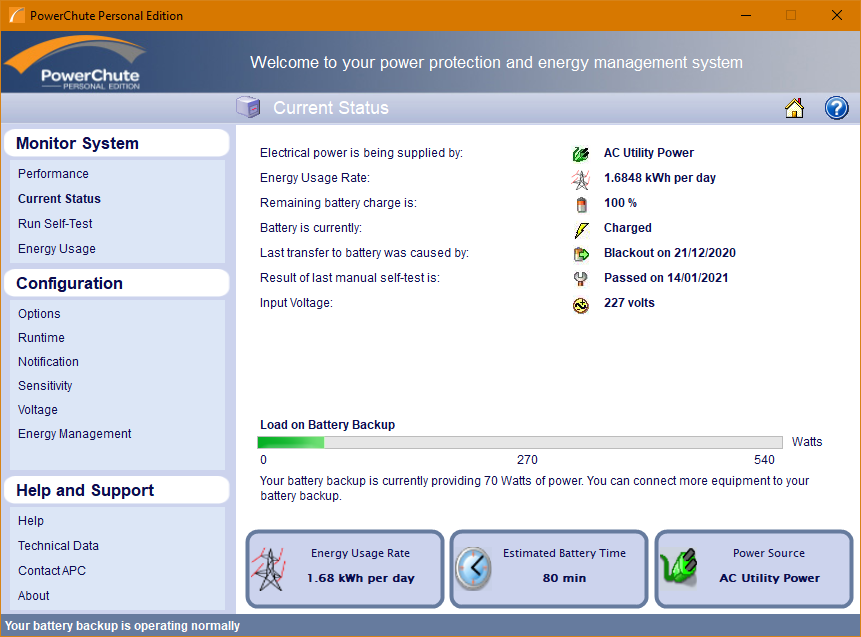Open the Energy Usage page
This screenshot has height=637, width=861.
coord(57,249)
